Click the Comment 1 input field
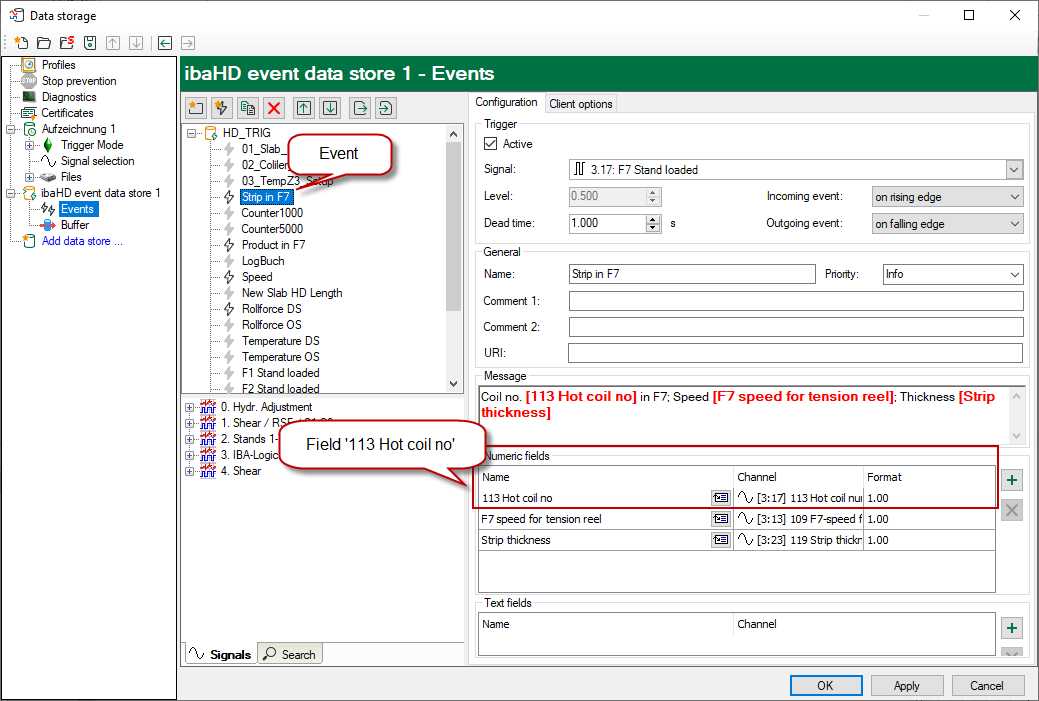 tap(795, 301)
